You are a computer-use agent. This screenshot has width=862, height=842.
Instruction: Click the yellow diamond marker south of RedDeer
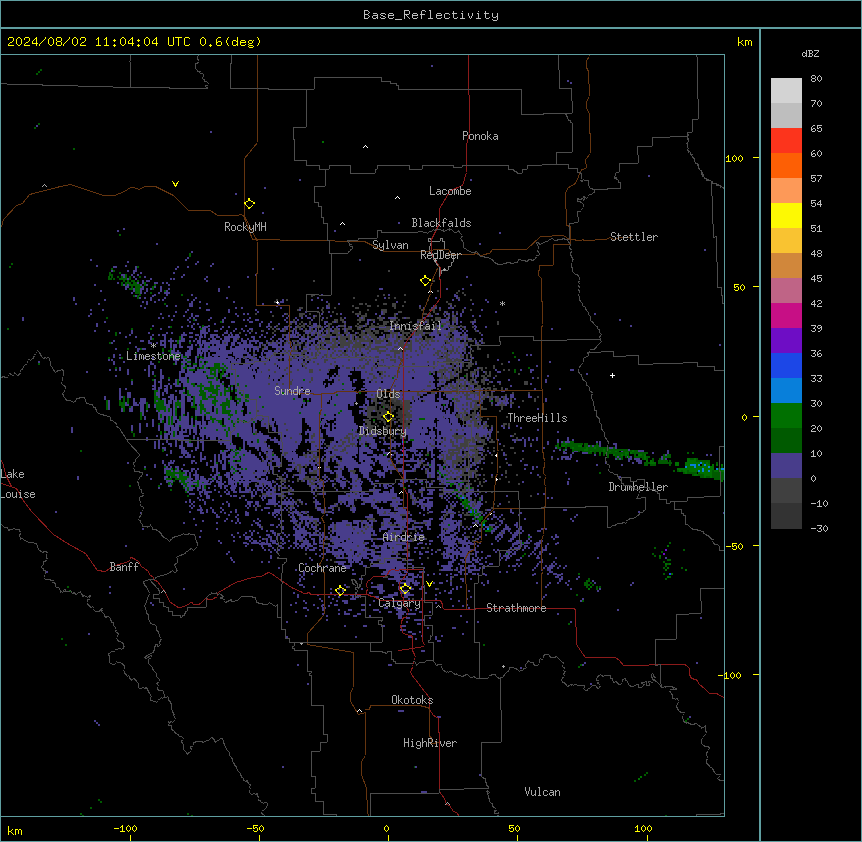tap(426, 281)
